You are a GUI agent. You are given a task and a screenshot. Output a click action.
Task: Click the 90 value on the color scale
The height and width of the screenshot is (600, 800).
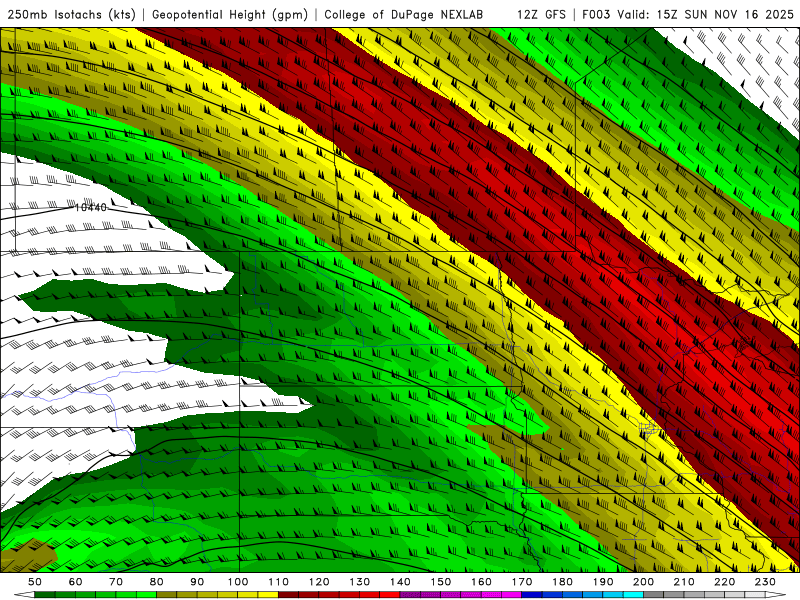197,582
